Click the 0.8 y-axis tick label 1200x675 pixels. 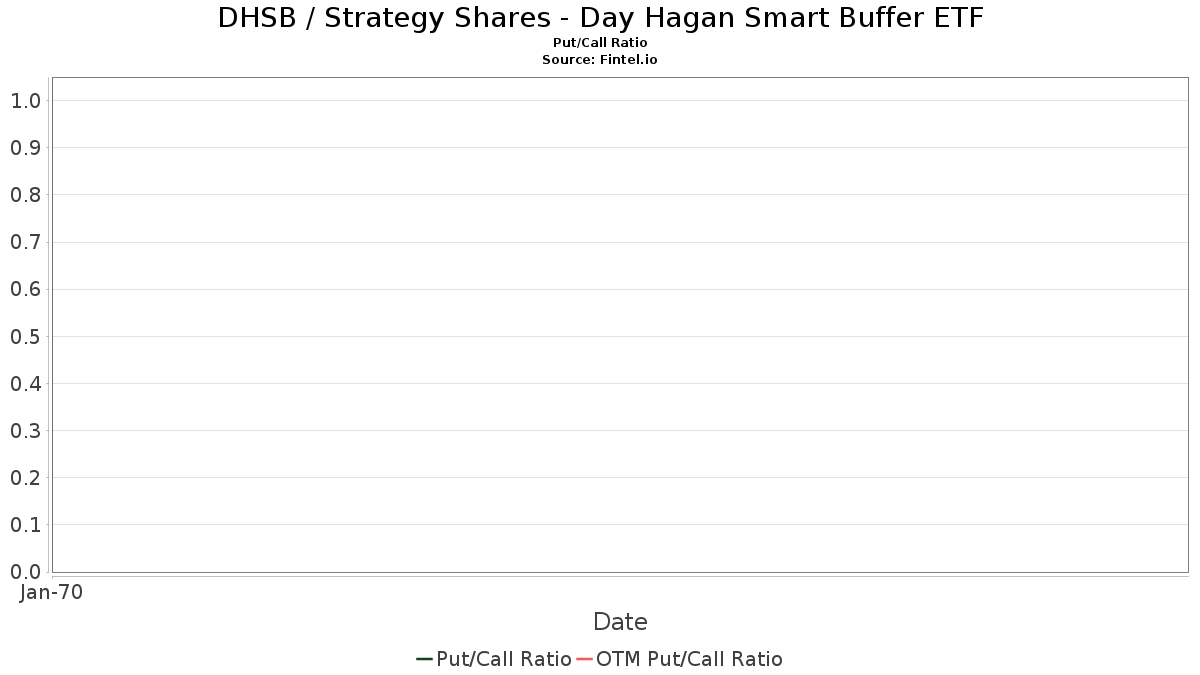[26, 195]
